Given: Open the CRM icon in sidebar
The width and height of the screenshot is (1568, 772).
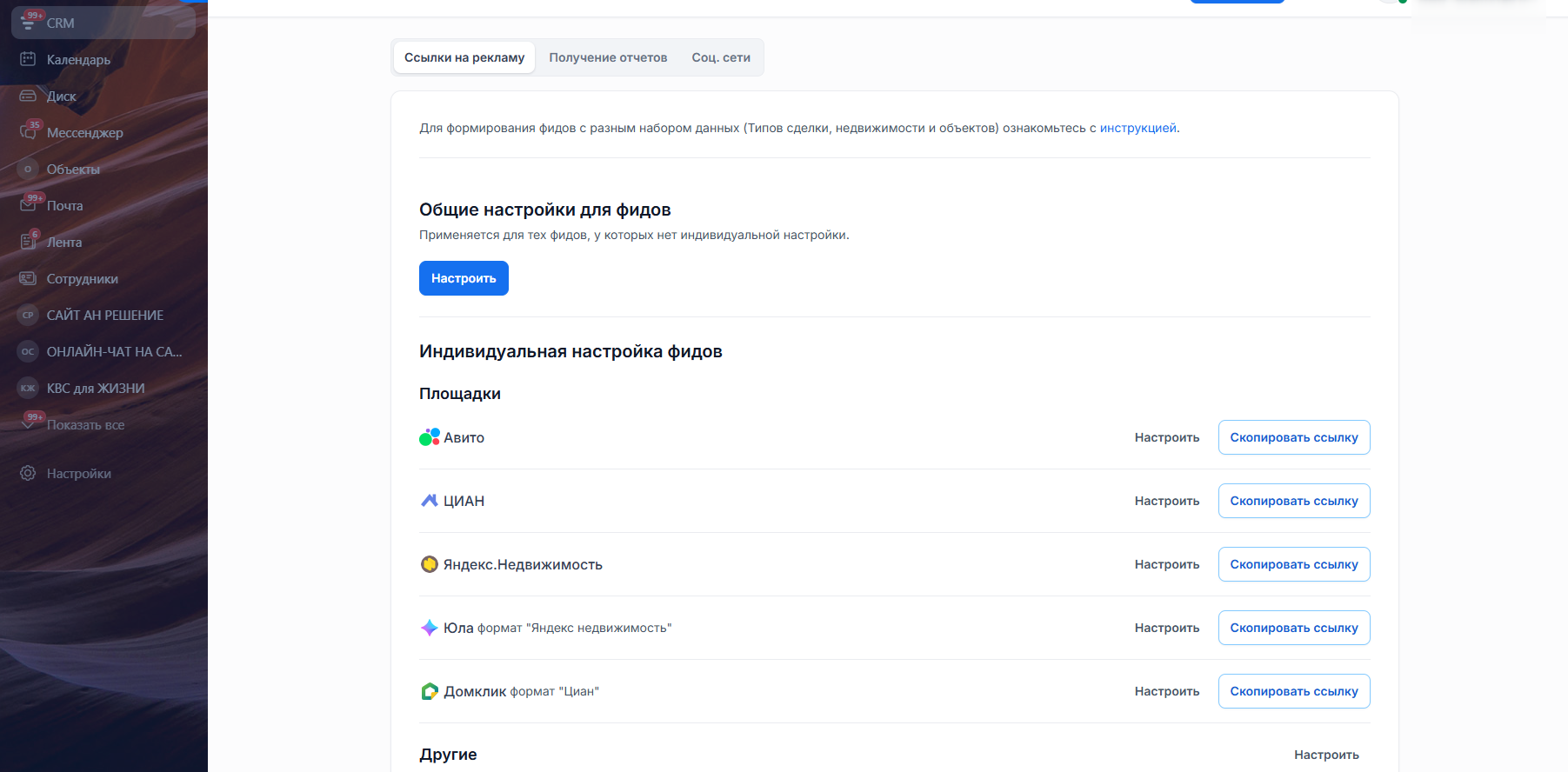Looking at the screenshot, I should point(29,23).
